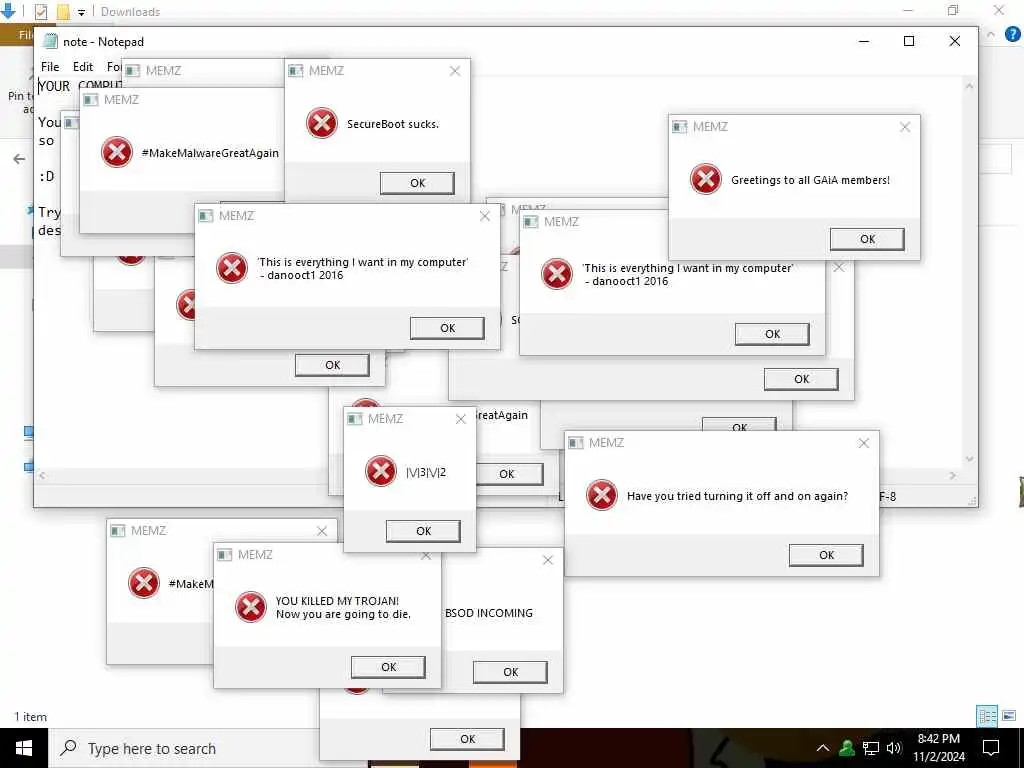Click the 'Downloads' Explorer window title
The width and height of the screenshot is (1024, 768).
click(x=131, y=12)
